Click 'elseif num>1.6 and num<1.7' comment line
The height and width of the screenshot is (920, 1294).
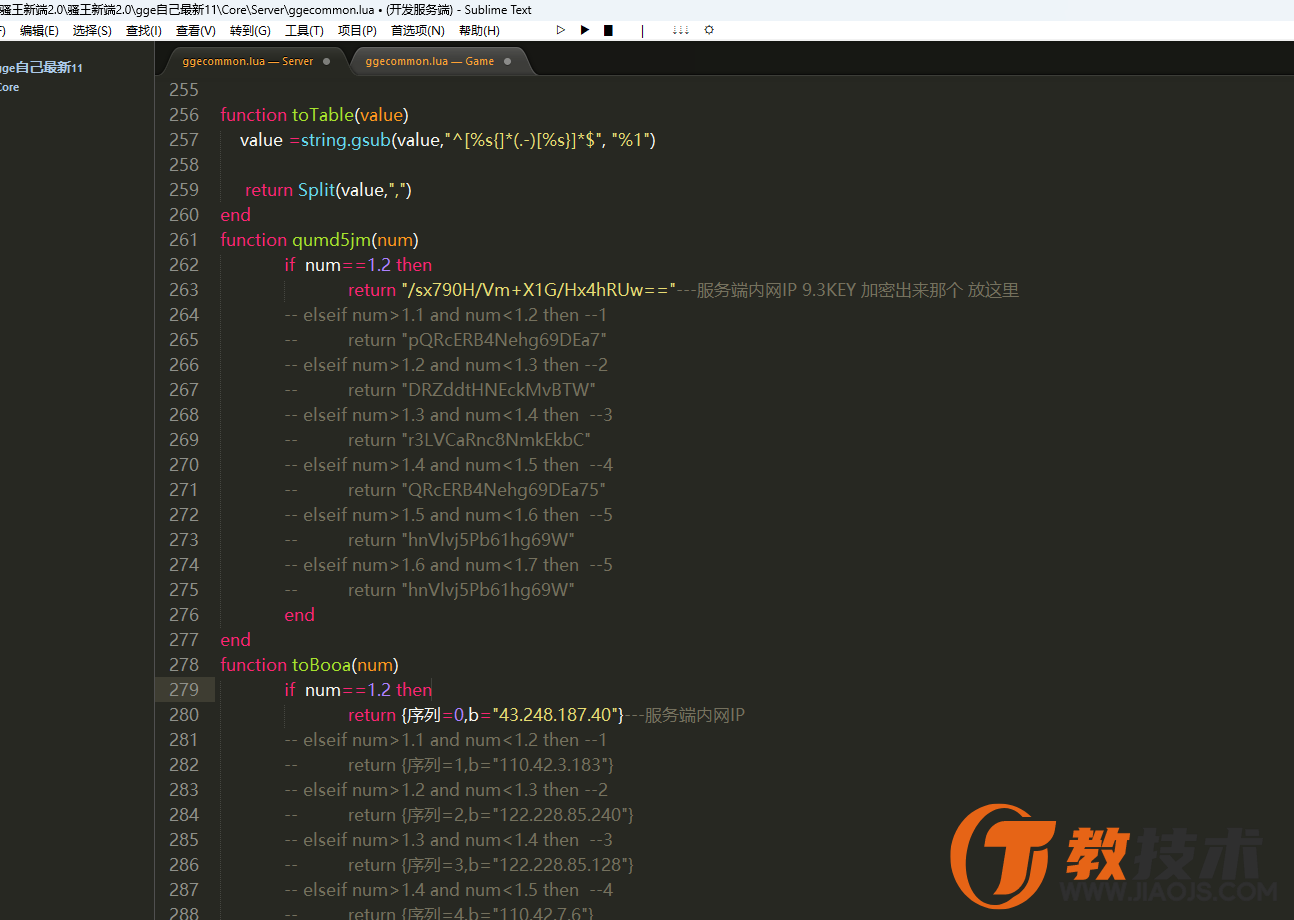[449, 565]
